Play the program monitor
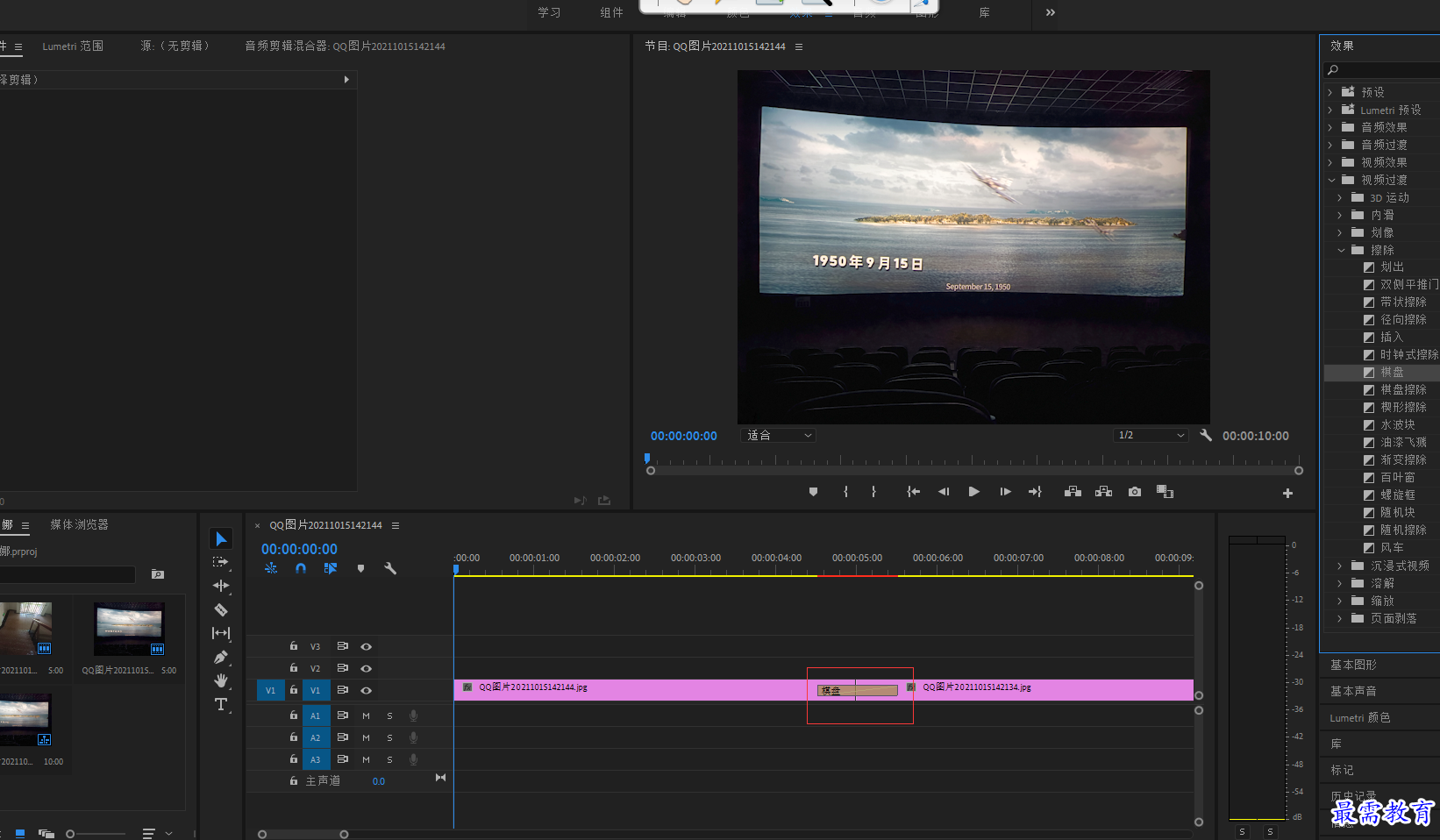The image size is (1440, 840). pos(973,492)
